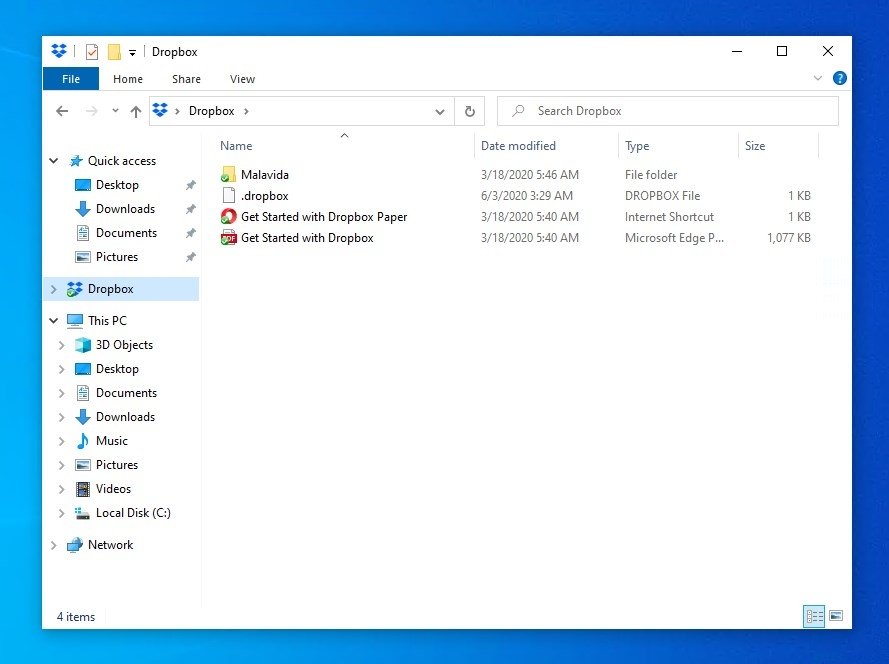Open Videos under This PC
Viewport: 889px width, 664px height.
[113, 489]
